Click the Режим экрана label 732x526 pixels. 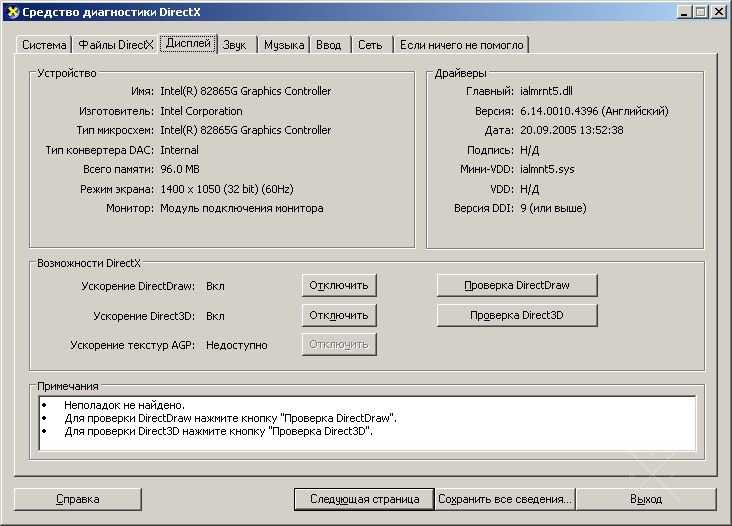[117, 189]
